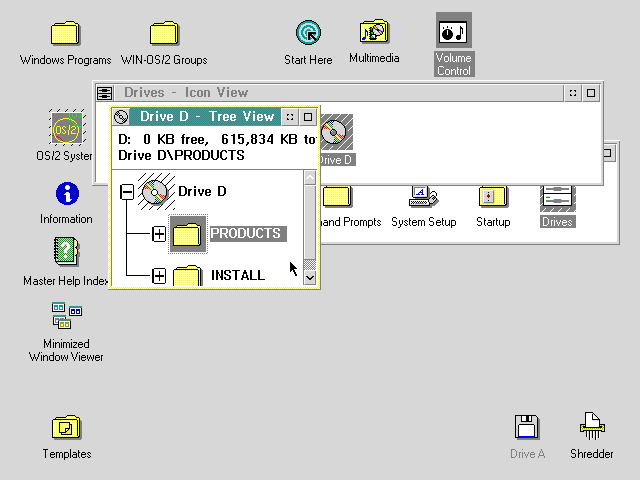Launch the Start Here icon
This screenshot has width=640, height=480.
tap(308, 33)
